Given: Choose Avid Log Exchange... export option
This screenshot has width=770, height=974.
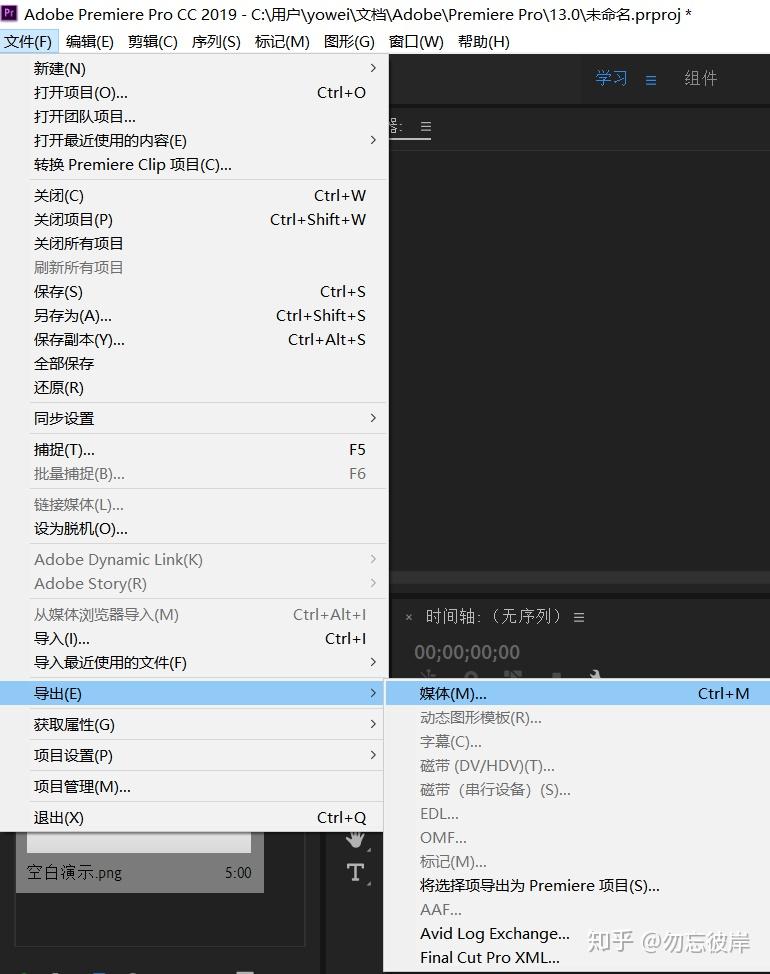Looking at the screenshot, I should (578, 934).
